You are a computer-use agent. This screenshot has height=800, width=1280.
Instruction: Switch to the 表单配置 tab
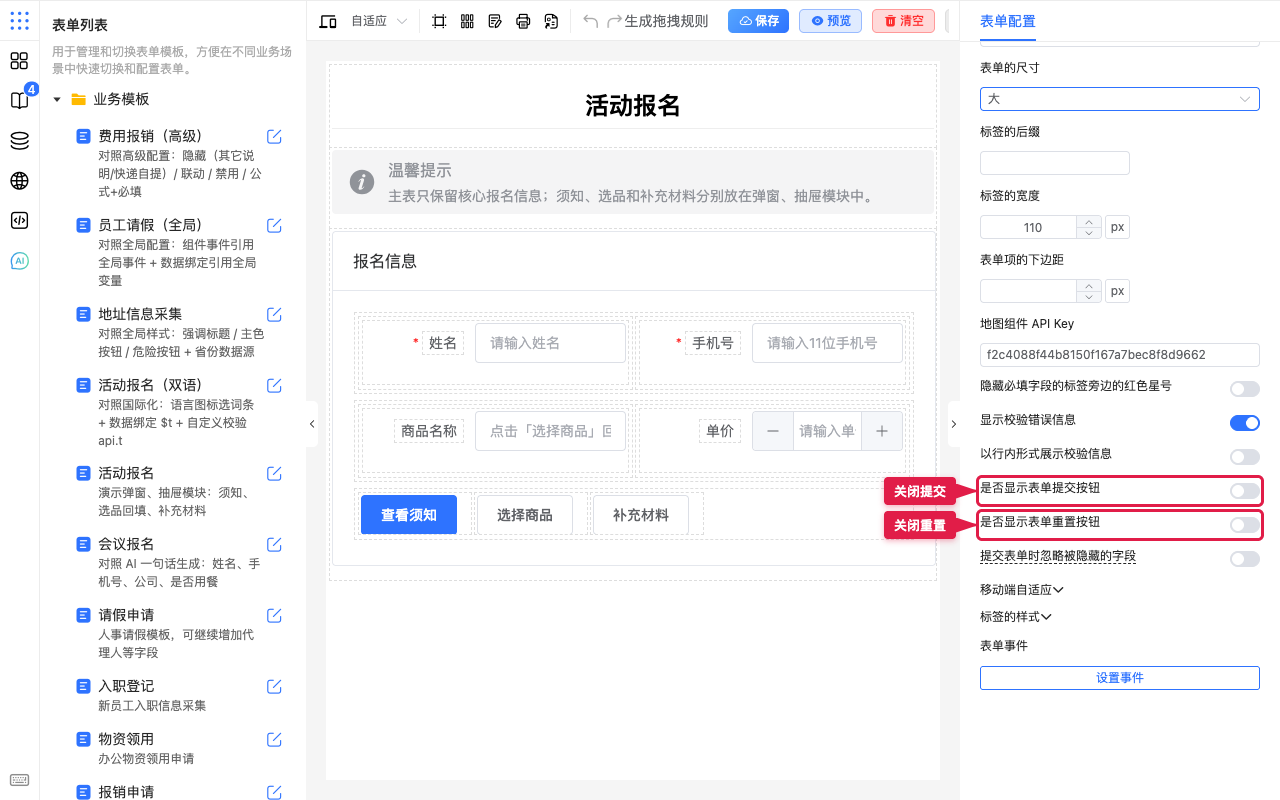click(x=1008, y=21)
